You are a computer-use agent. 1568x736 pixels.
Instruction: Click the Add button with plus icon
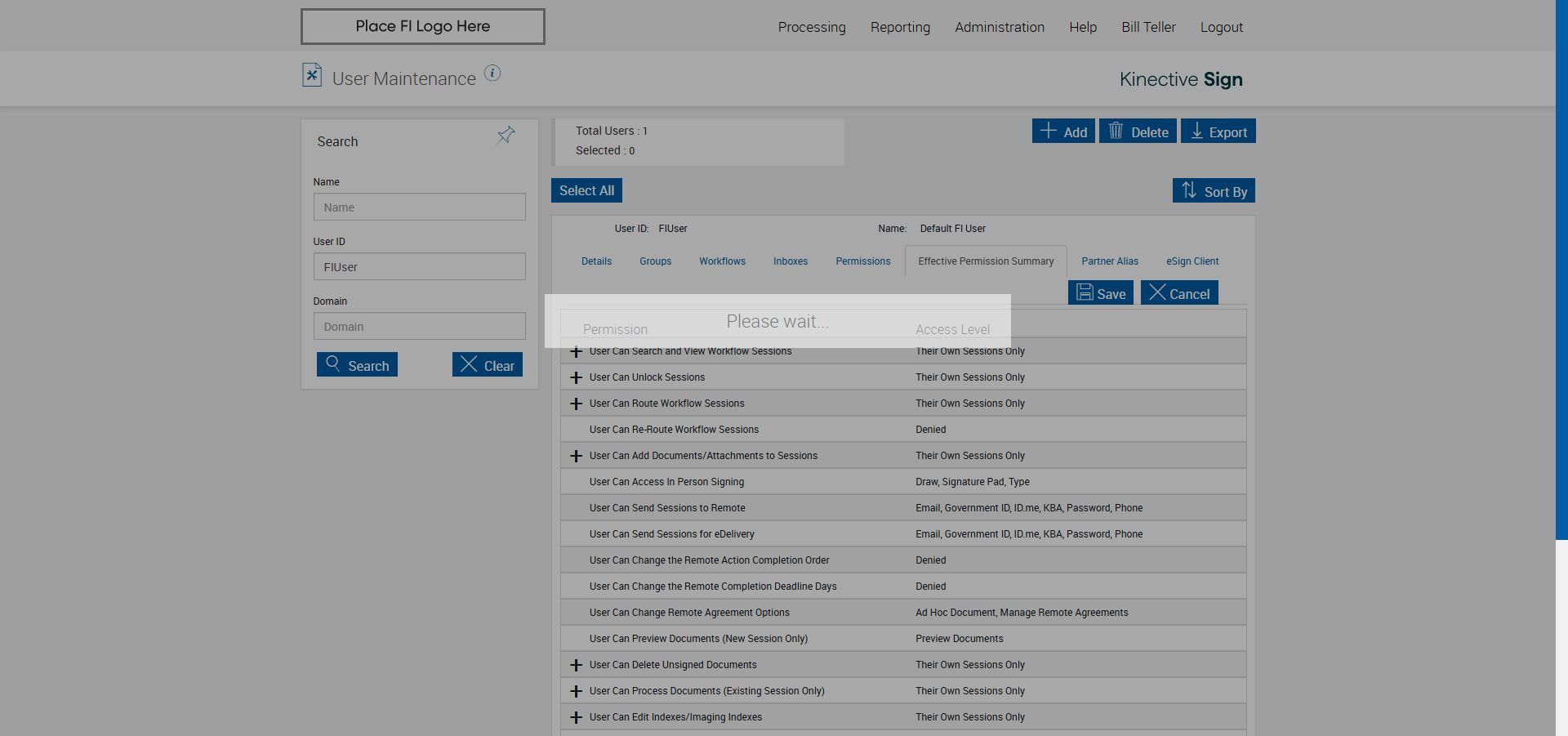click(1062, 132)
